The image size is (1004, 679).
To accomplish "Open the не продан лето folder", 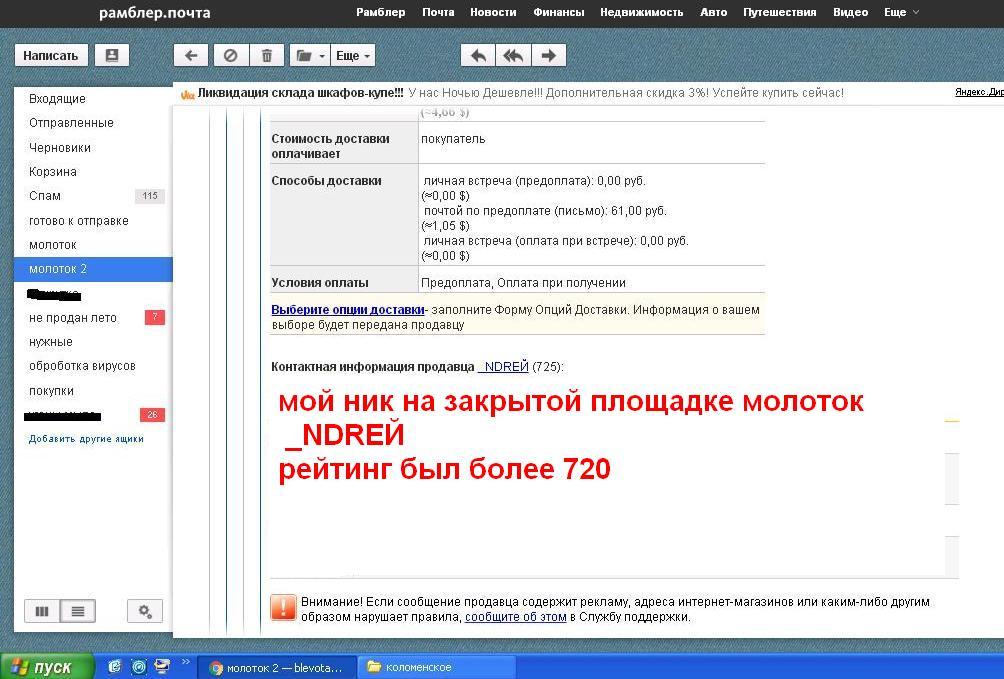I will click(x=73, y=318).
